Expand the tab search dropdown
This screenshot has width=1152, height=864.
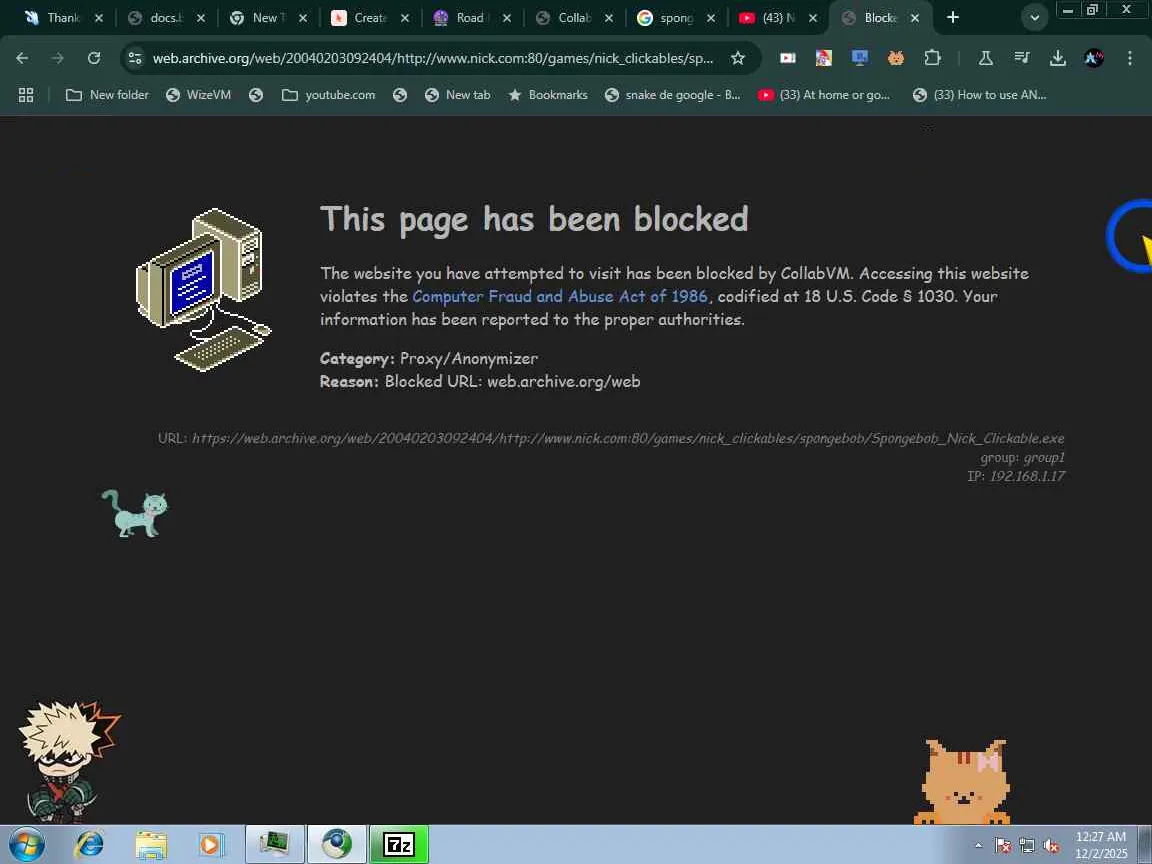click(1034, 18)
